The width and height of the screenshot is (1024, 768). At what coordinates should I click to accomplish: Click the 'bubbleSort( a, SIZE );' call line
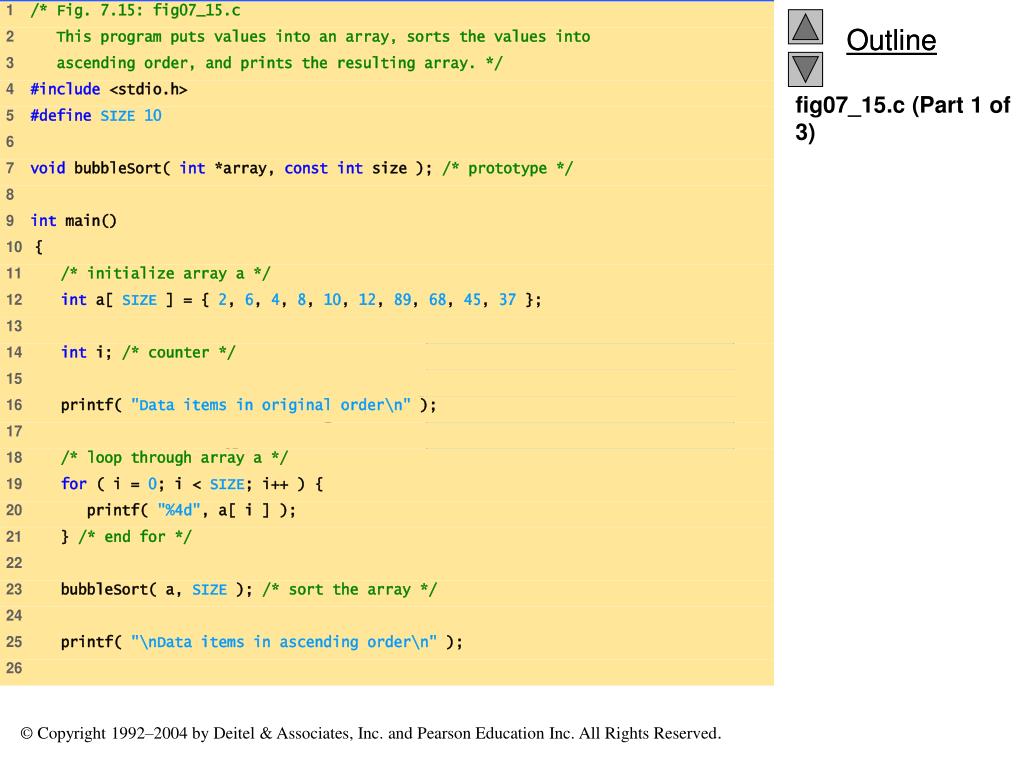pos(248,589)
